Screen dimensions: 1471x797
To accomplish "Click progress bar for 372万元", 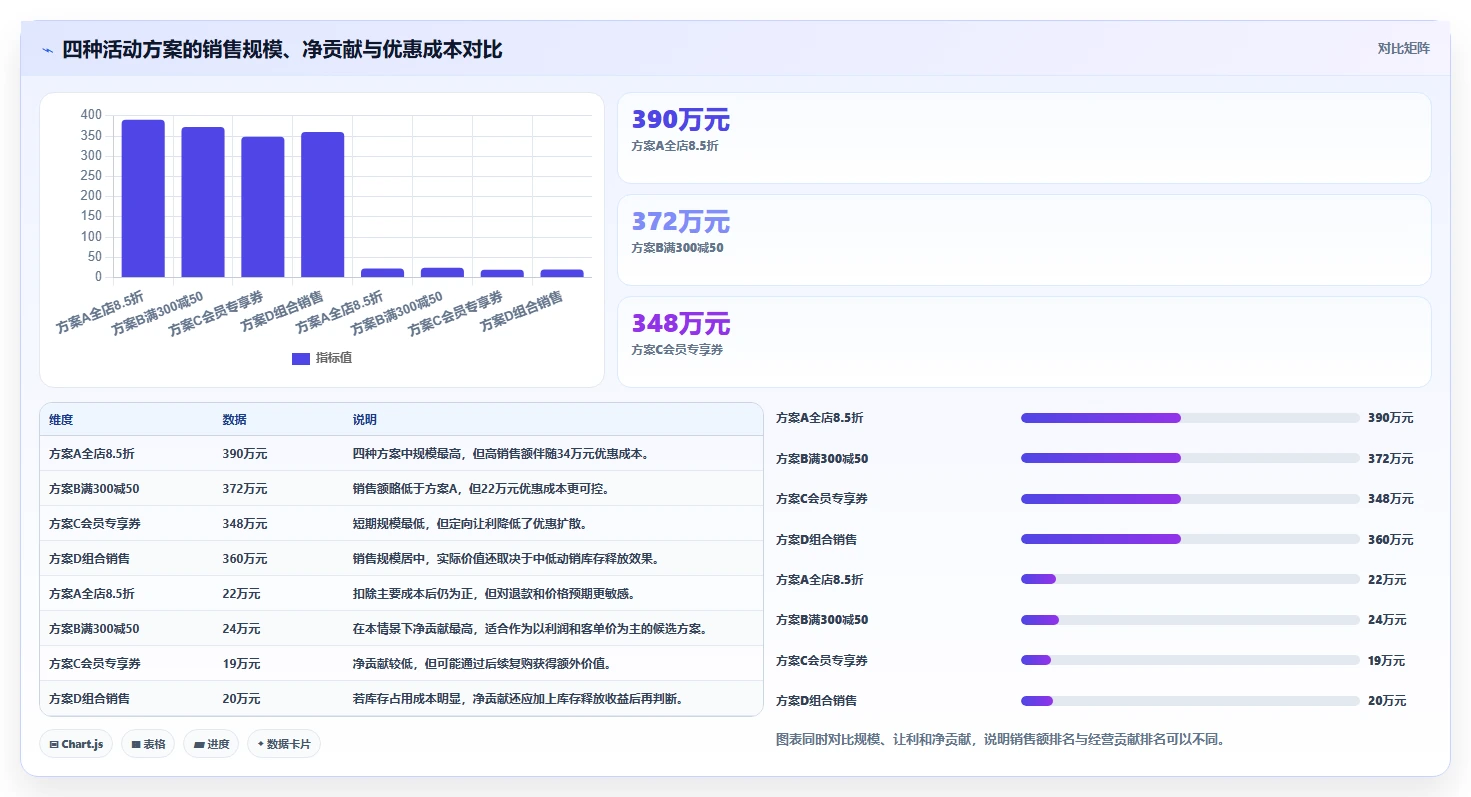I will coord(1190,458).
